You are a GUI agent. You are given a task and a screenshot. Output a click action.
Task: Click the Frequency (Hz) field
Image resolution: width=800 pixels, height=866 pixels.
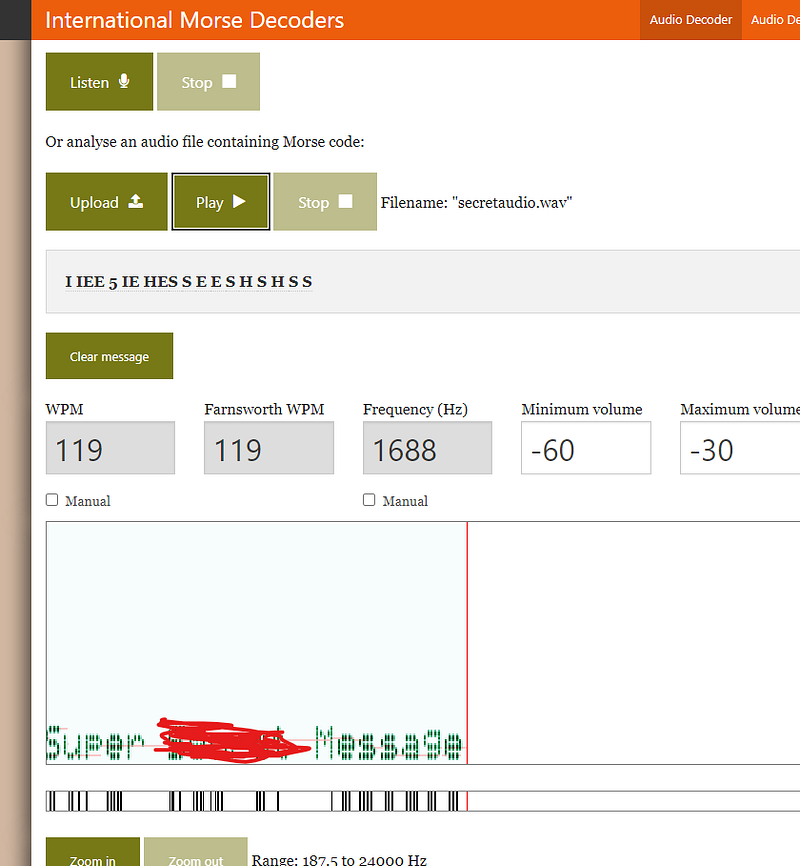(428, 448)
